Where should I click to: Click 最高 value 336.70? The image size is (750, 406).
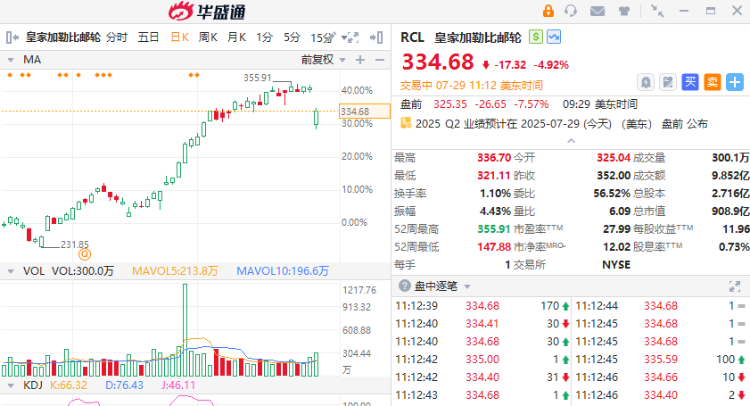[494, 157]
